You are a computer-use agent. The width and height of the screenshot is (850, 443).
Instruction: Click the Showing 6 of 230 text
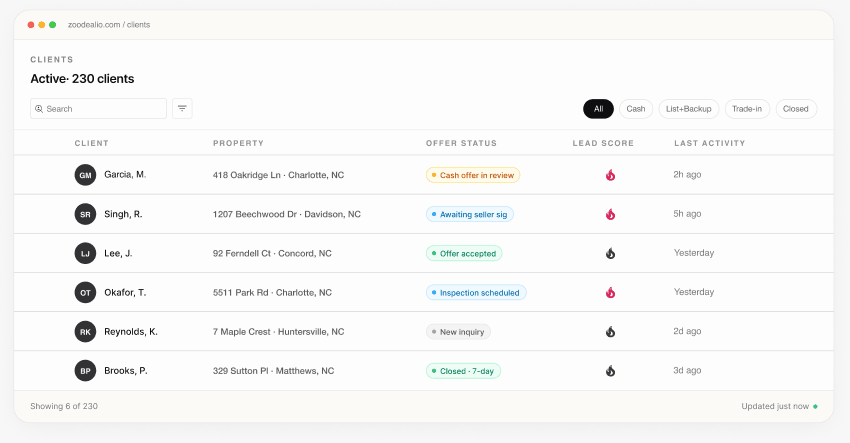(x=64, y=406)
